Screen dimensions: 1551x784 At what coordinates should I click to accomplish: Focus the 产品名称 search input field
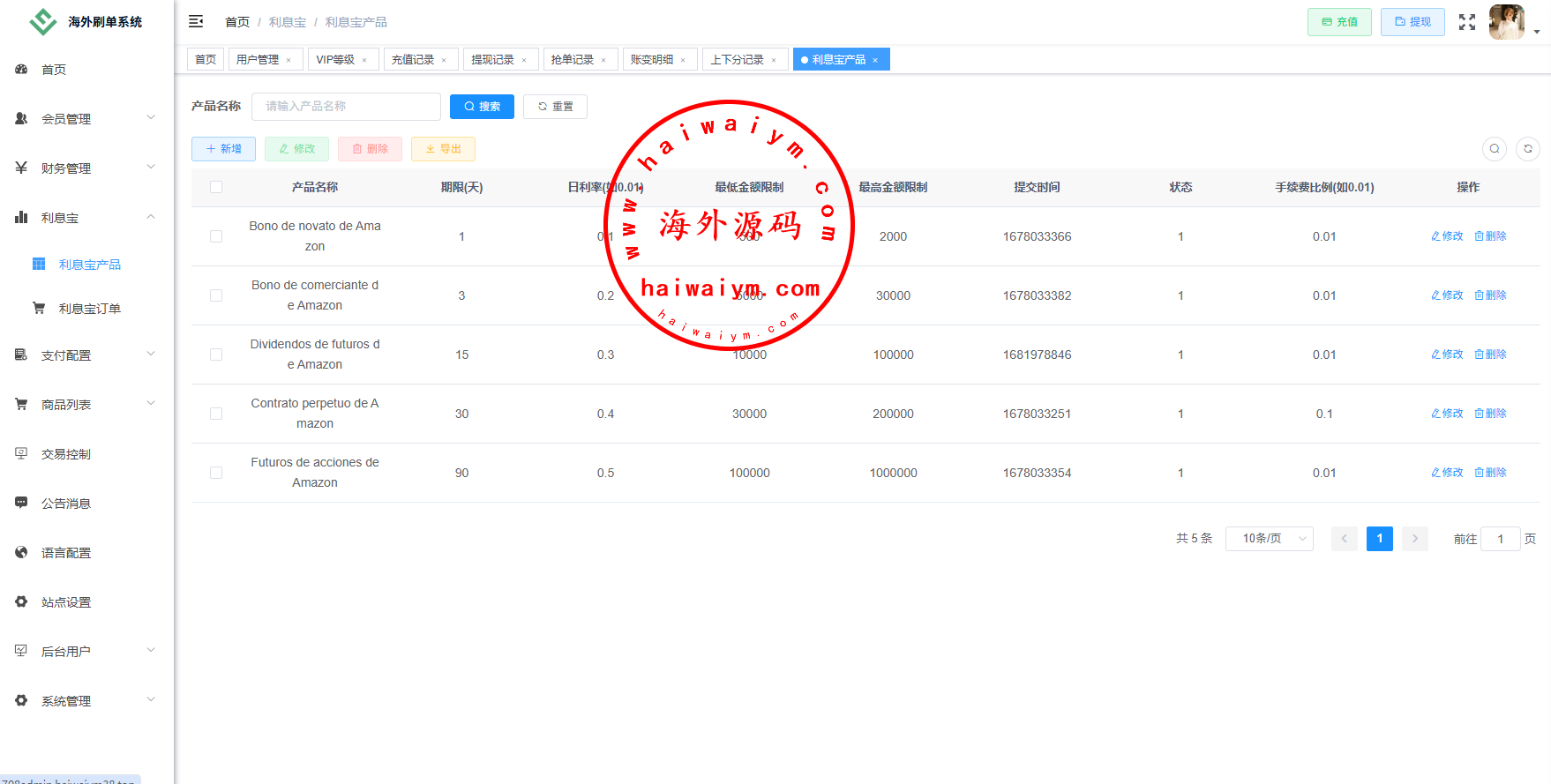click(x=346, y=107)
